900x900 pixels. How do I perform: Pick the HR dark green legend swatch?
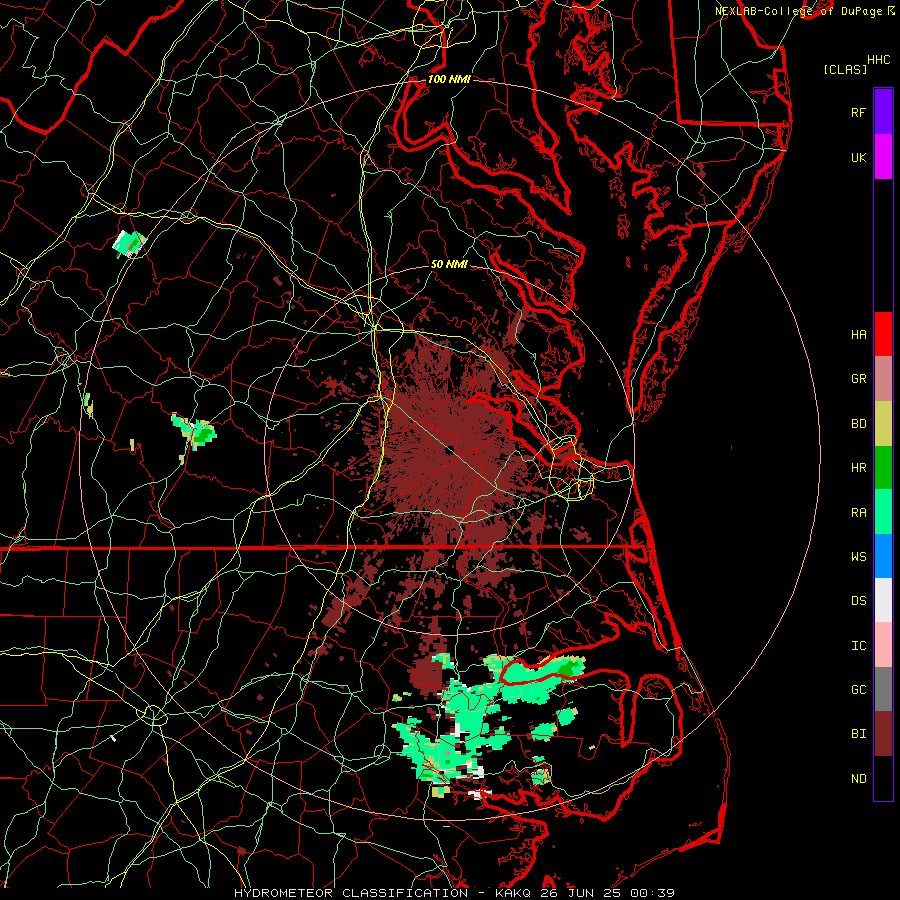tap(883, 468)
